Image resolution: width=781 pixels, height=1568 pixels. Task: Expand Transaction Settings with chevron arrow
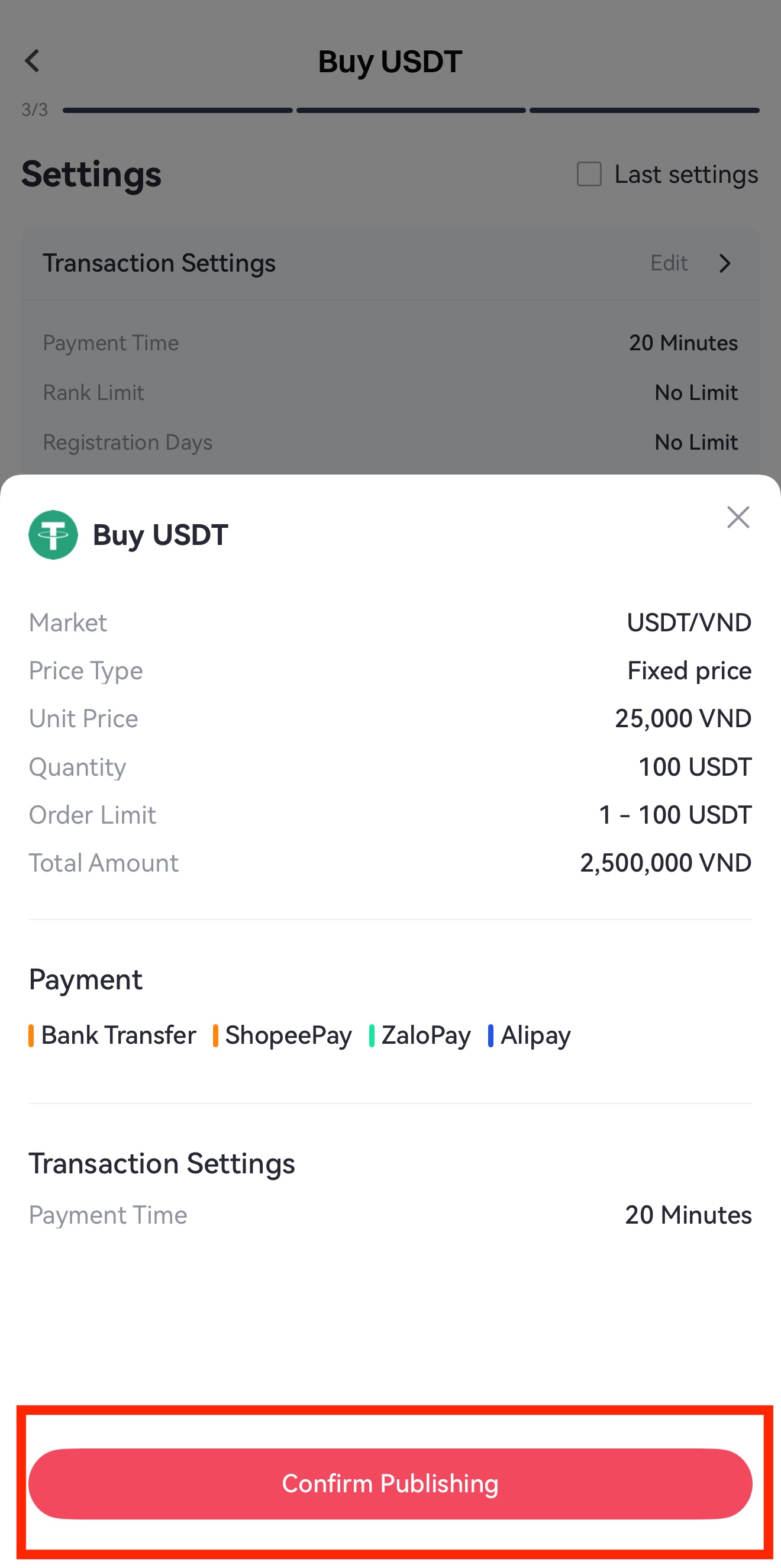[724, 263]
